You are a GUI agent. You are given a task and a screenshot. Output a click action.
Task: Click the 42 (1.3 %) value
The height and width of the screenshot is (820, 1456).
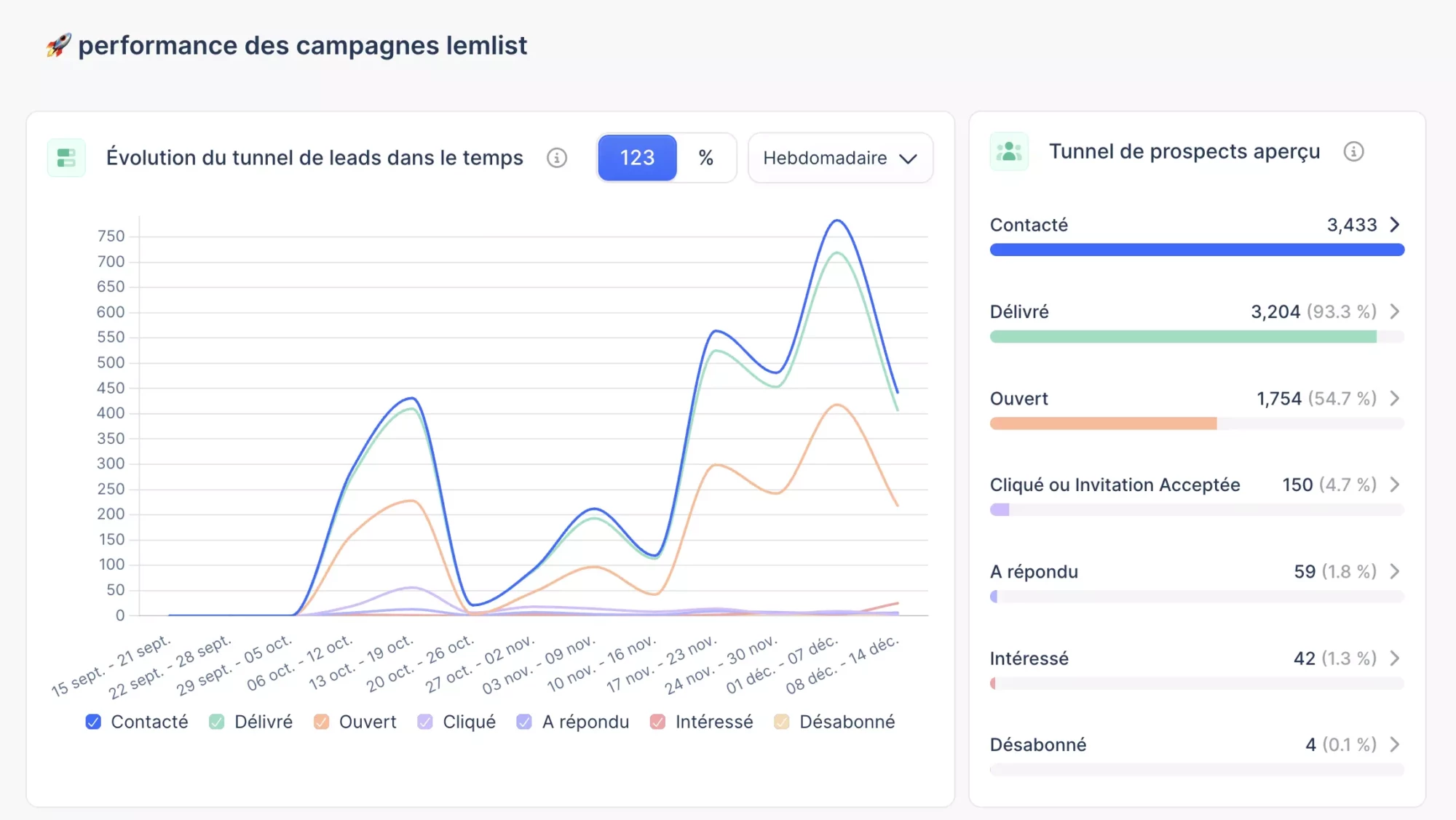[x=1335, y=658]
